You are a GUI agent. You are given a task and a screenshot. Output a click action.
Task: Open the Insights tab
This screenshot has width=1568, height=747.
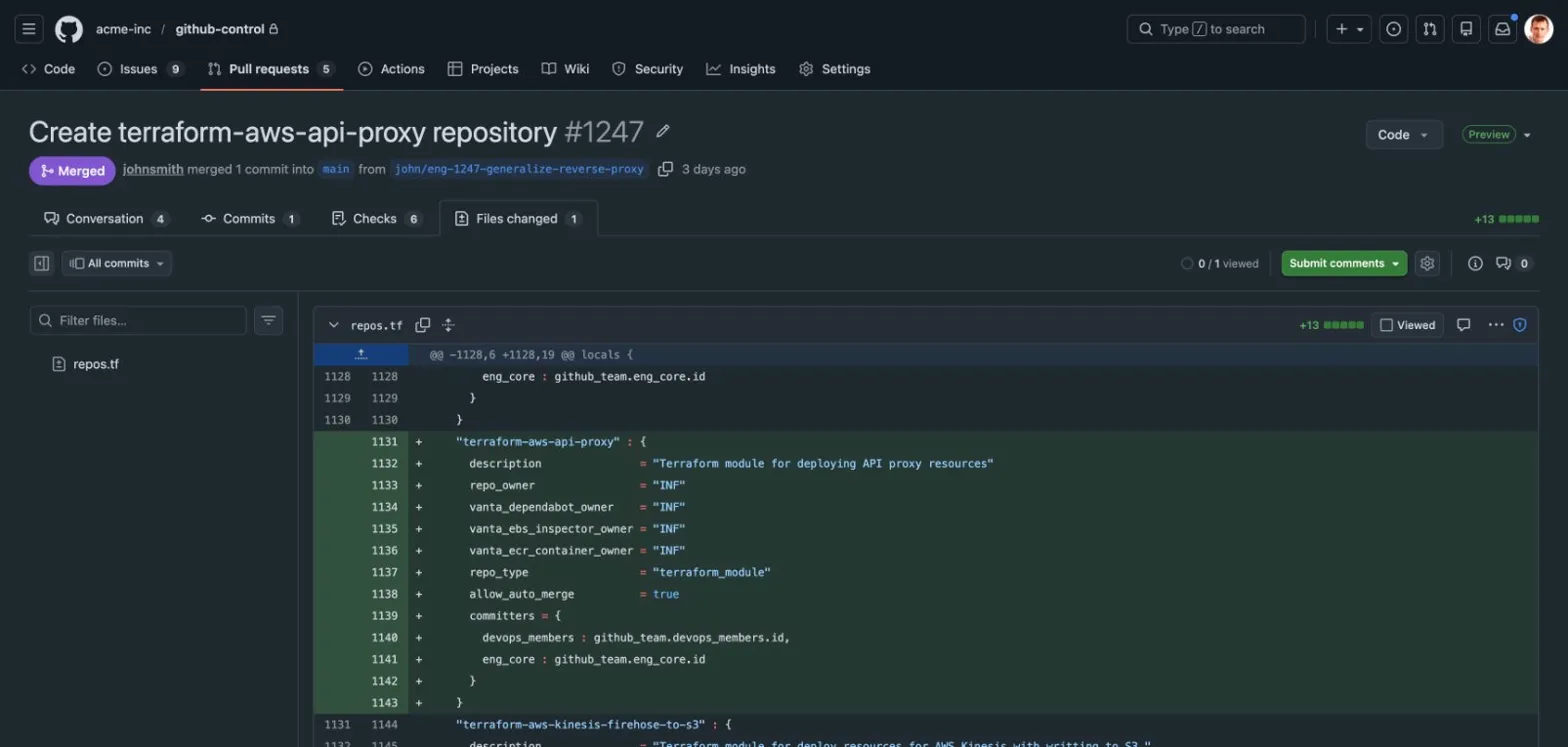741,69
